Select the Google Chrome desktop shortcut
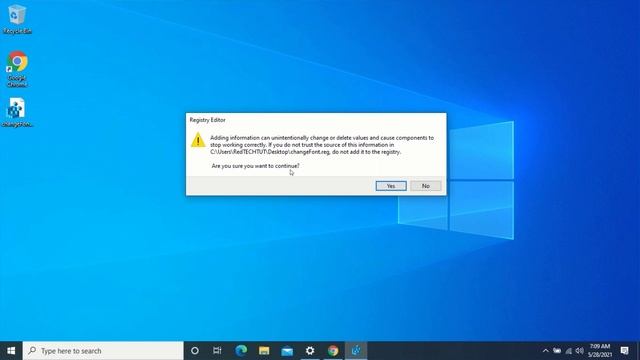This screenshot has height=360, width=640. [17, 69]
